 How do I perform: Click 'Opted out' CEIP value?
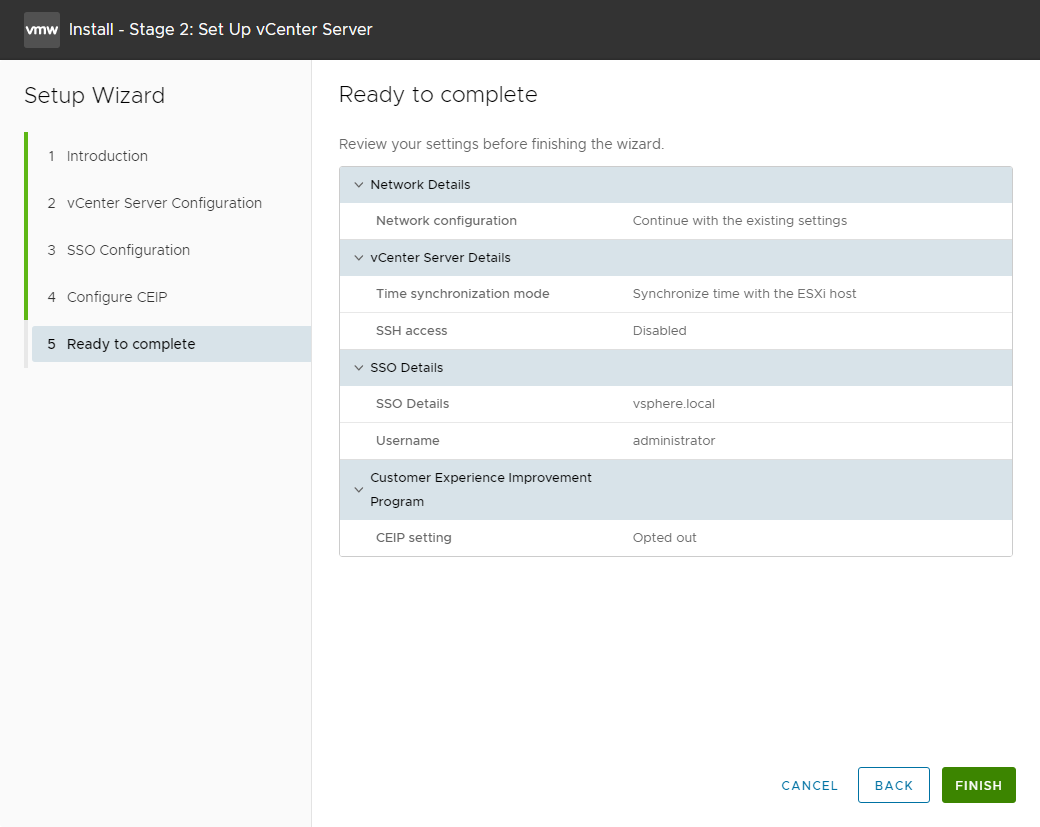[x=664, y=538]
